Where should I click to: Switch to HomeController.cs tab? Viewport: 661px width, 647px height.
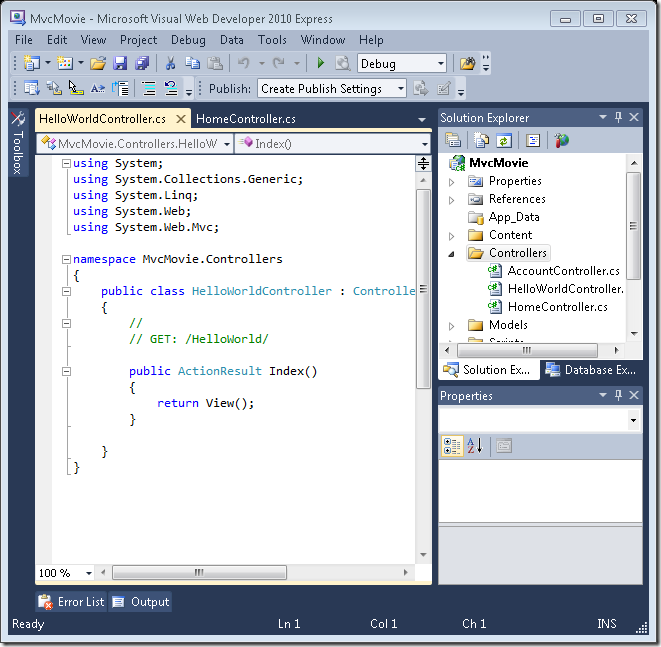(x=246, y=119)
